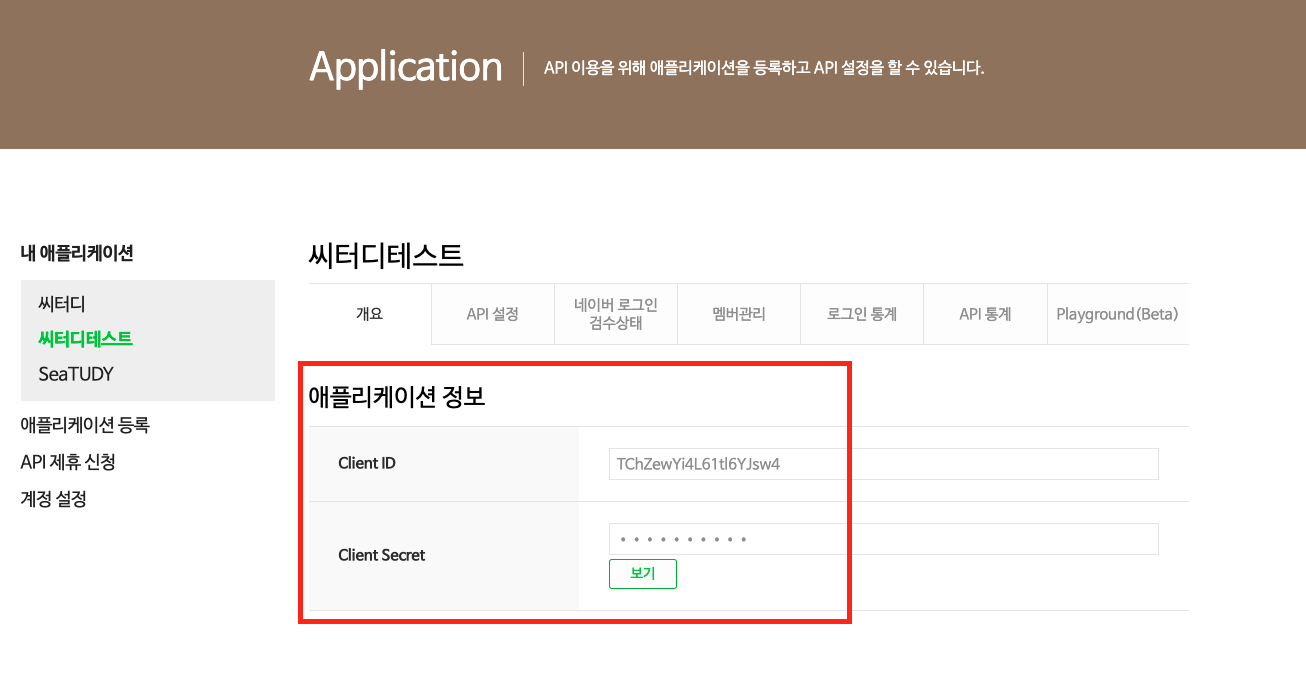Viewport: 1306px width, 678px height.
Task: Open the 네이버 로그인 검수상태 tab
Action: pyautogui.click(x=616, y=314)
